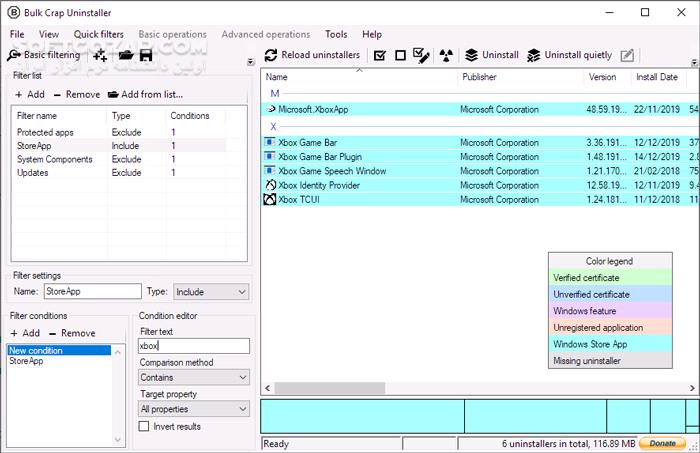Click in the Filter text input field
The image size is (700, 453).
pos(194,346)
